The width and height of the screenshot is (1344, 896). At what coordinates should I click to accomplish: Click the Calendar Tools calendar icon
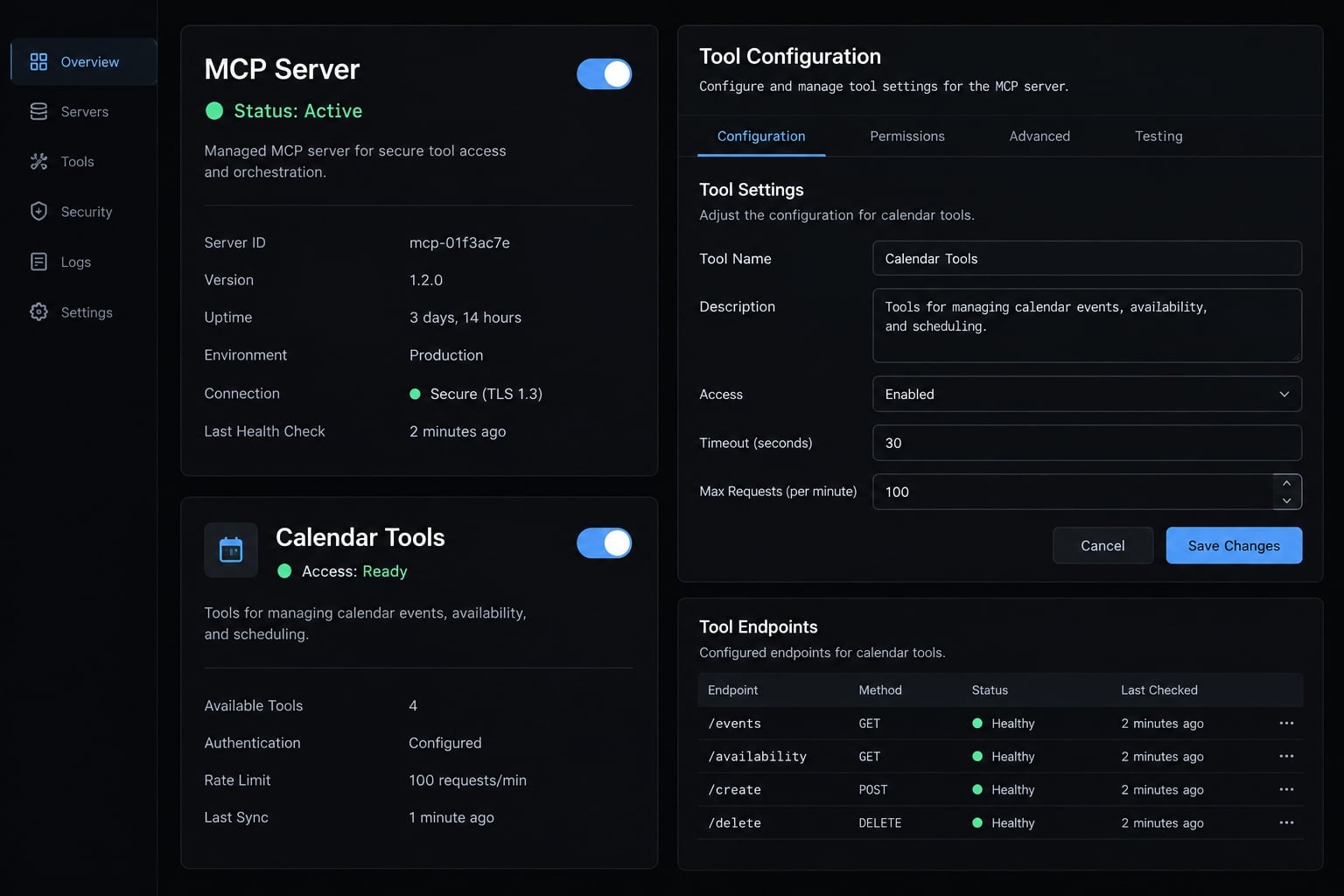coord(231,549)
